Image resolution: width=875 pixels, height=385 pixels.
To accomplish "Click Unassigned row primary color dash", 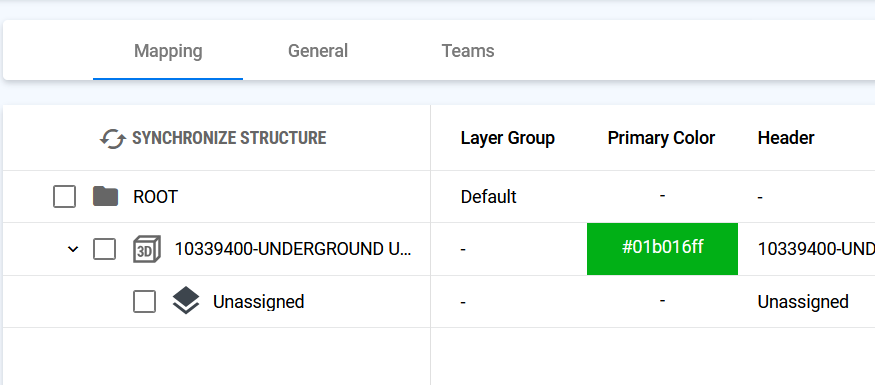I will click(662, 301).
